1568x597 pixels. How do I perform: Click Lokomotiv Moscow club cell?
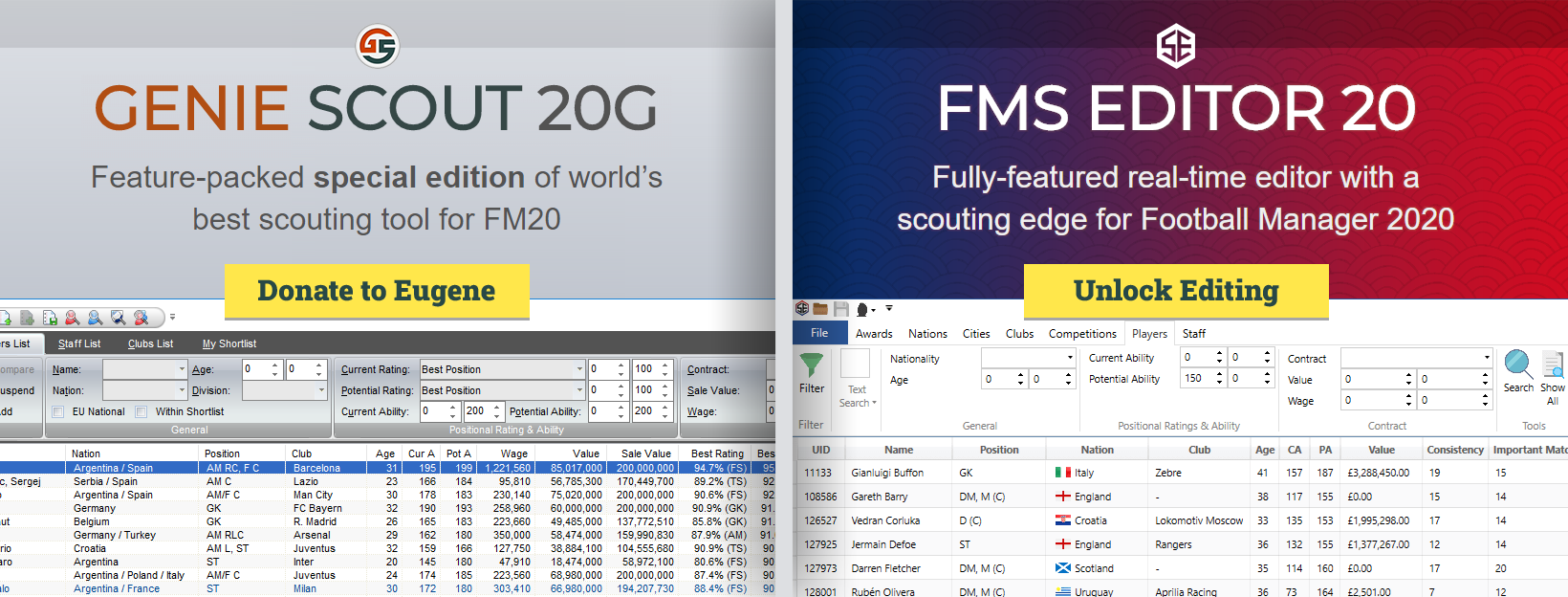click(1199, 520)
